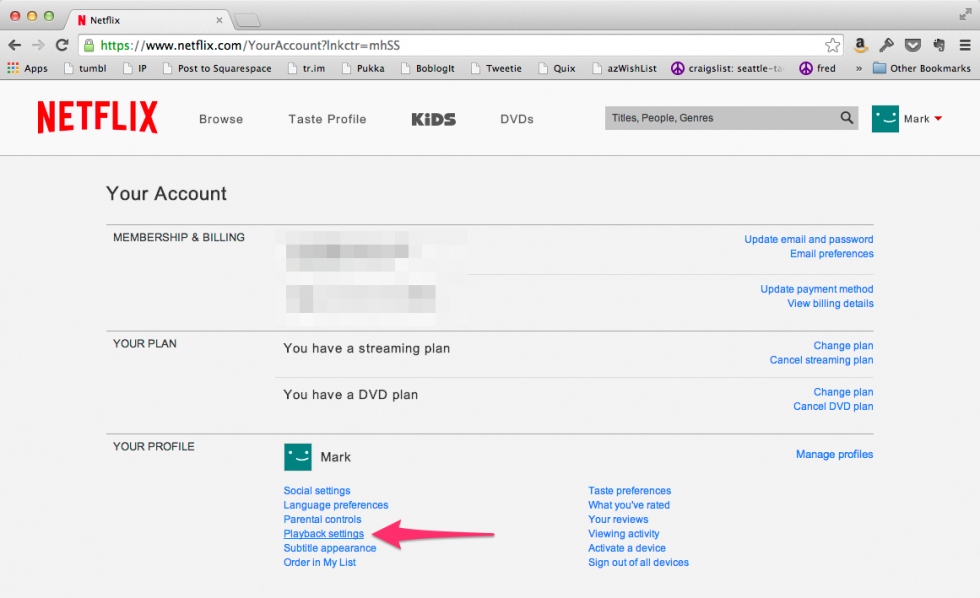Click Cancel DVD plan
This screenshot has height=598, width=980.
[833, 406]
